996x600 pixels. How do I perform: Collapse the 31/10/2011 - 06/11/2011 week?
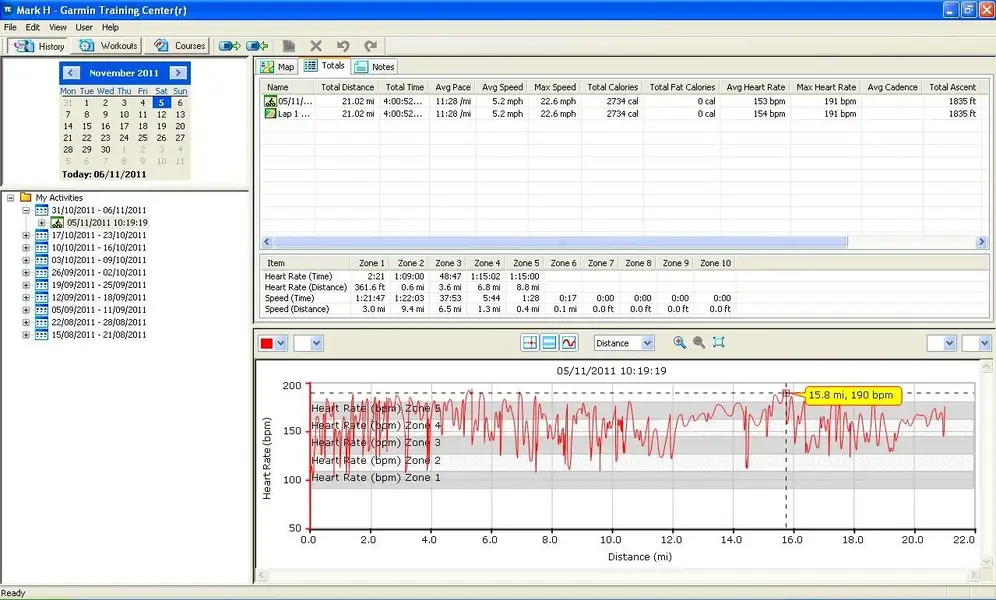26,210
